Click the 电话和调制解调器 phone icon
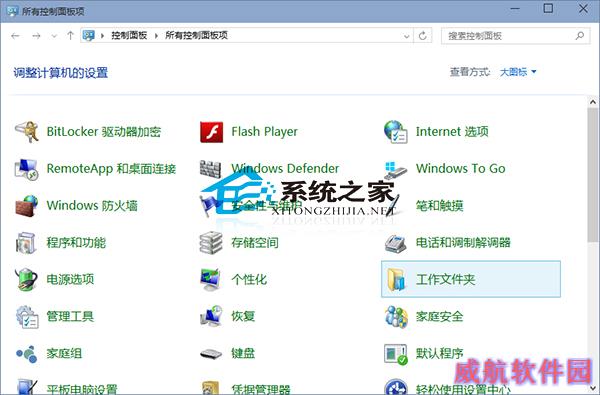The image size is (600, 395). [396, 243]
